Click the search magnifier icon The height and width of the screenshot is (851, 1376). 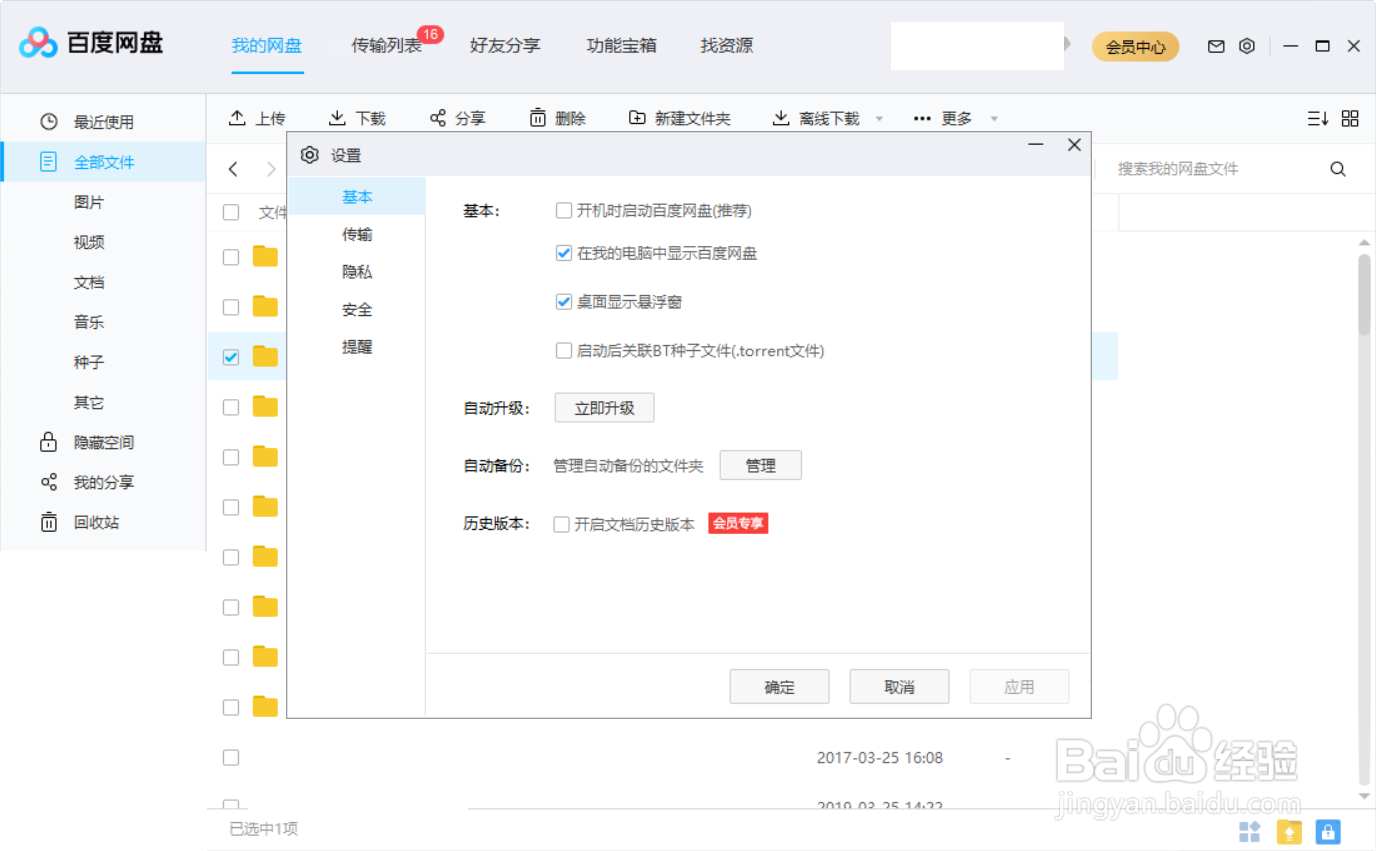1338,169
